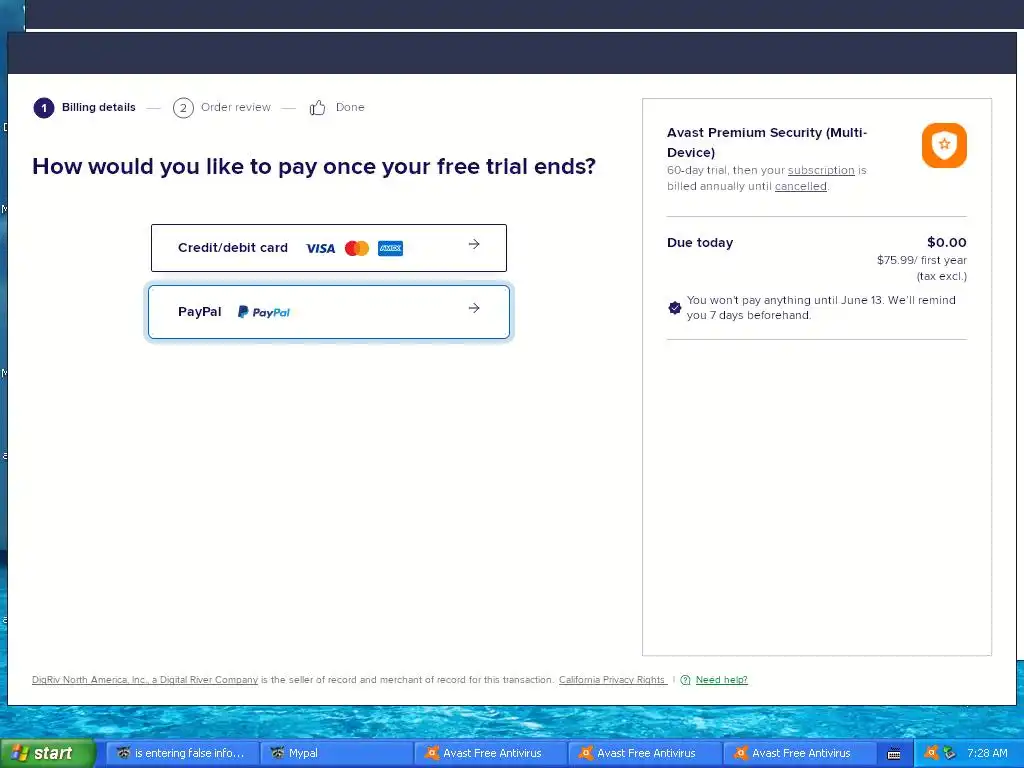Click the Mastercard logo icon
Viewport: 1024px width, 768px height.
point(357,248)
